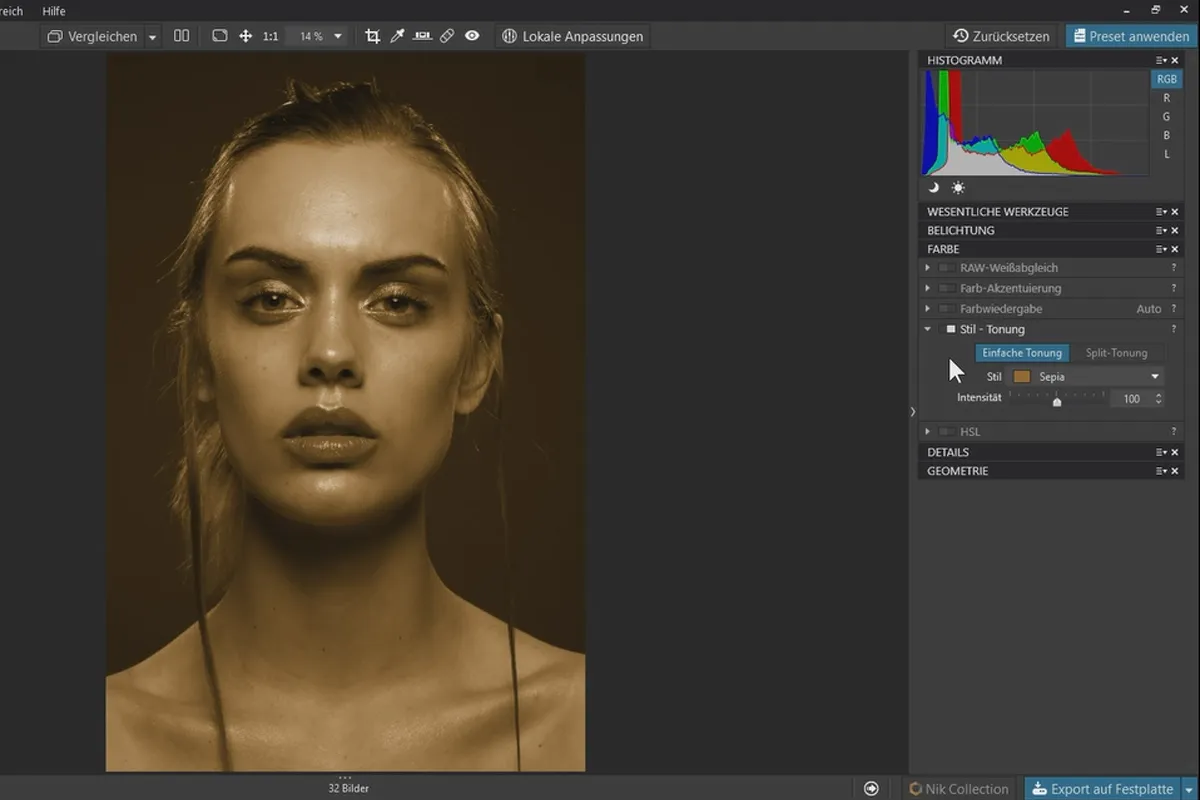
Task: Switch to Split-Tonung tab
Action: 1116,353
